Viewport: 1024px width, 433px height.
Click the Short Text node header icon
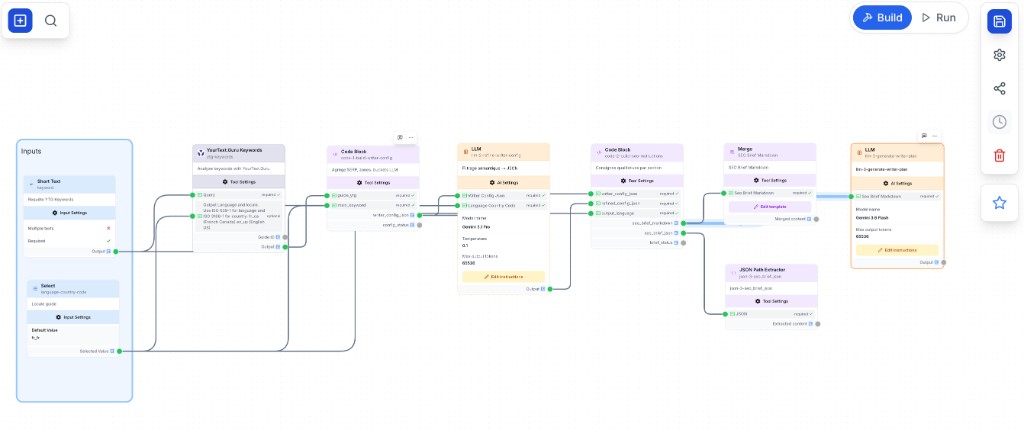tap(31, 184)
